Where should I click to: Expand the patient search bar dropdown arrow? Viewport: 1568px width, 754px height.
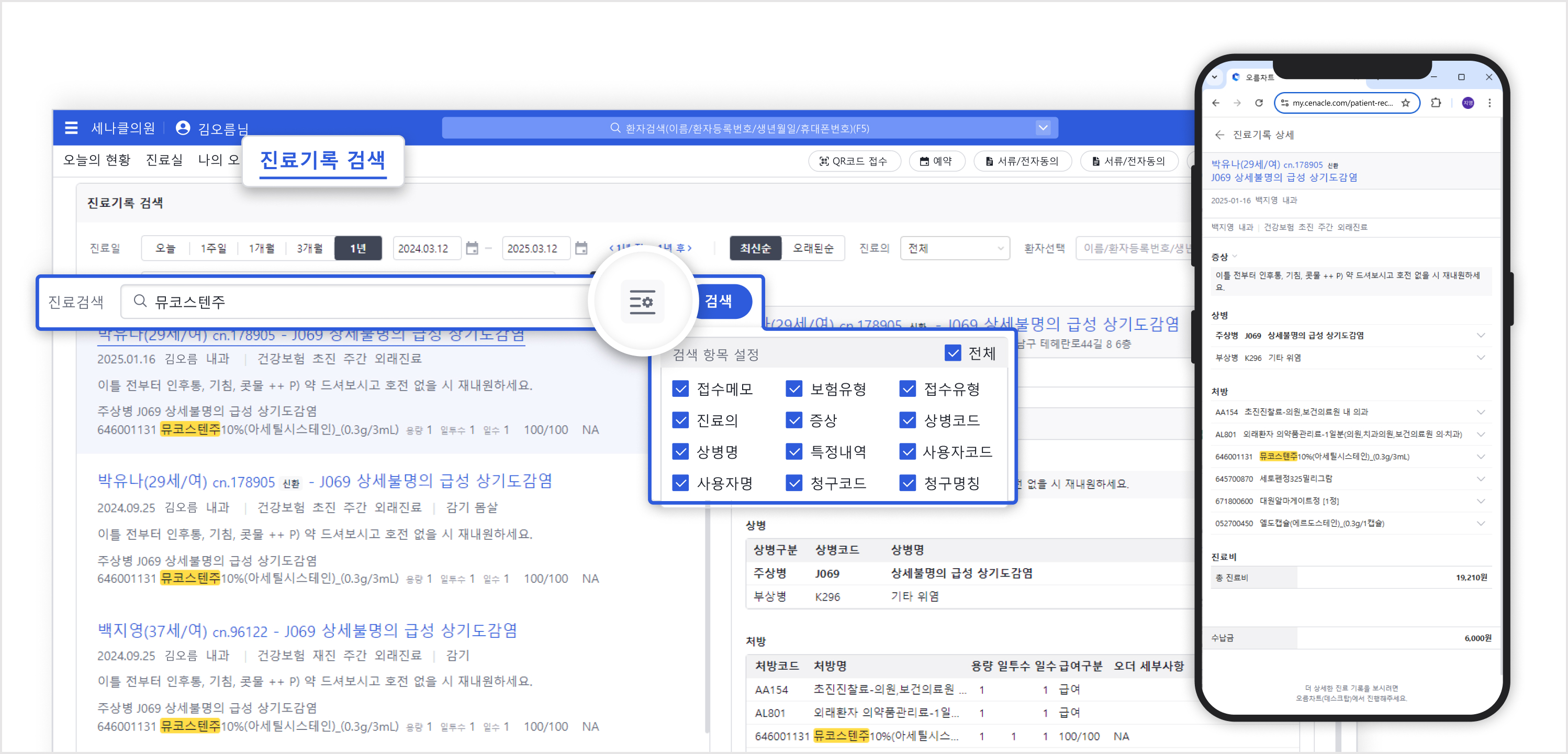click(1043, 128)
